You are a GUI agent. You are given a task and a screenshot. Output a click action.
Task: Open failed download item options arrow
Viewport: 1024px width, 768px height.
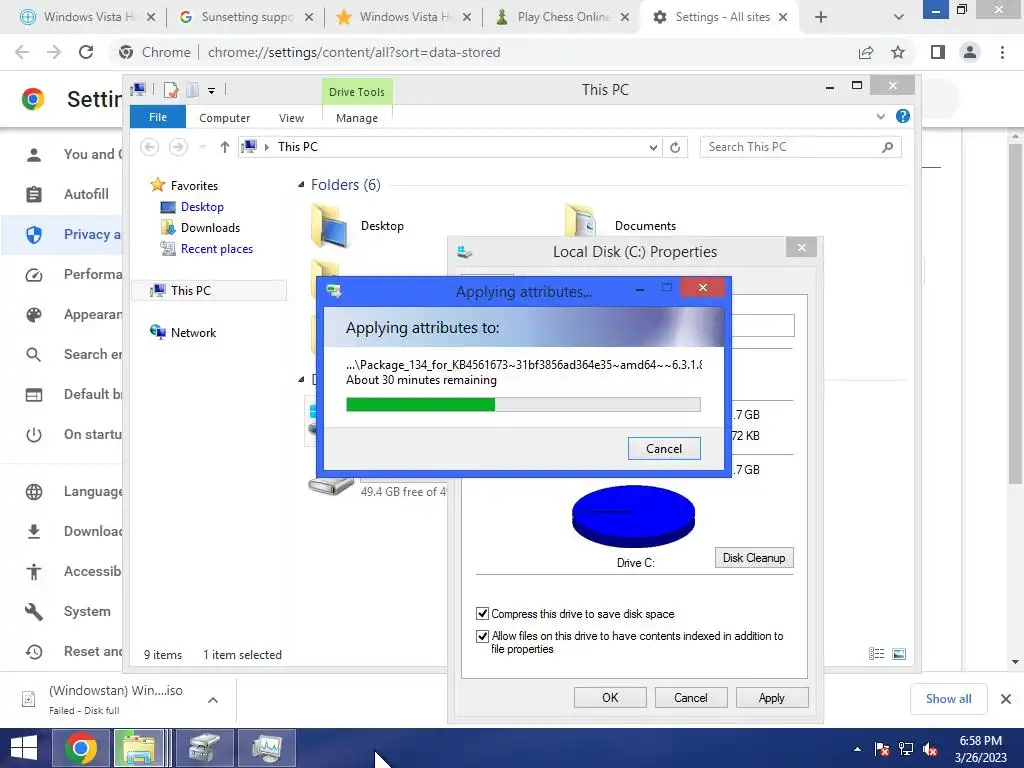tap(212, 699)
